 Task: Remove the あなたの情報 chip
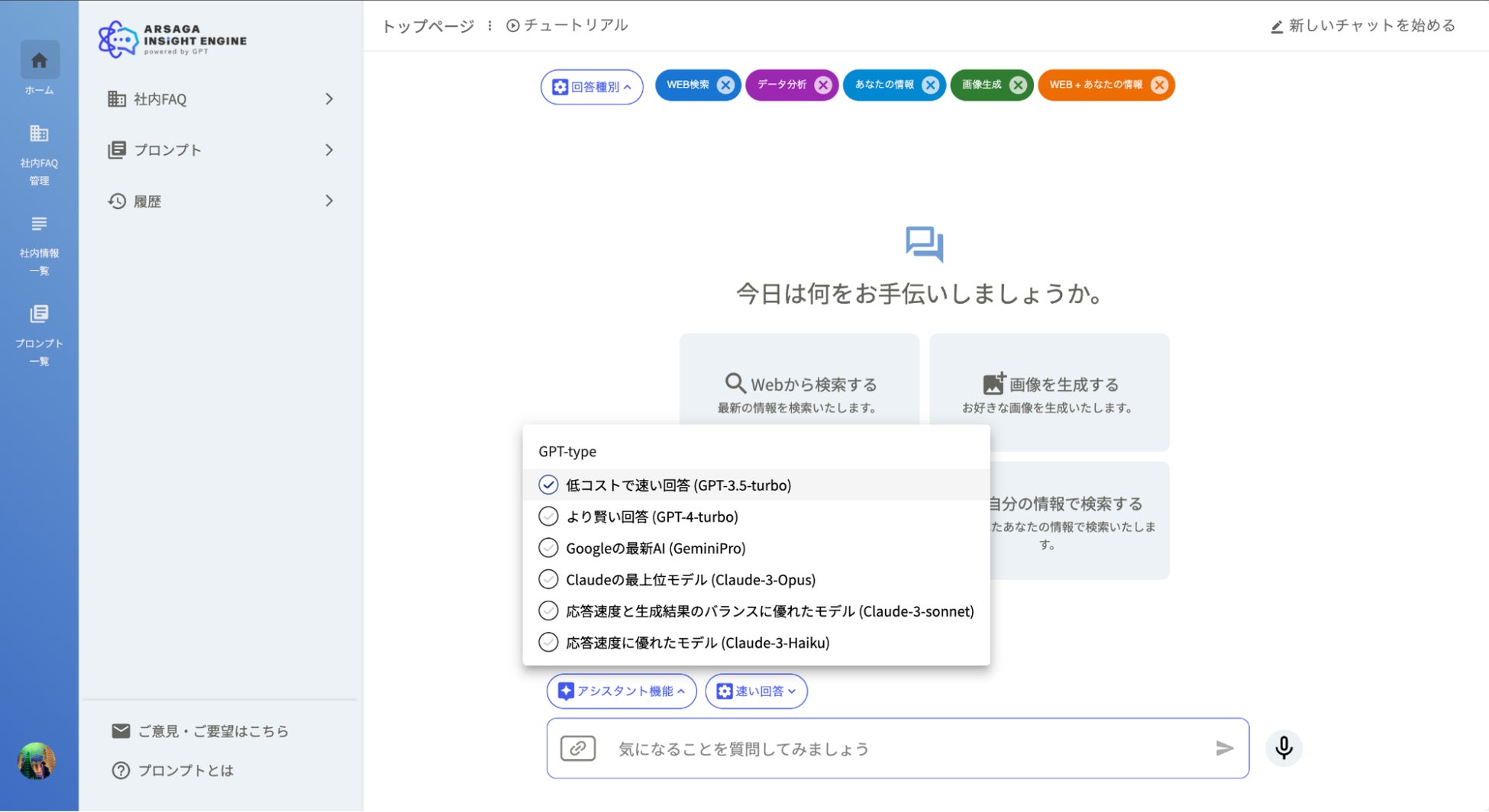930,85
